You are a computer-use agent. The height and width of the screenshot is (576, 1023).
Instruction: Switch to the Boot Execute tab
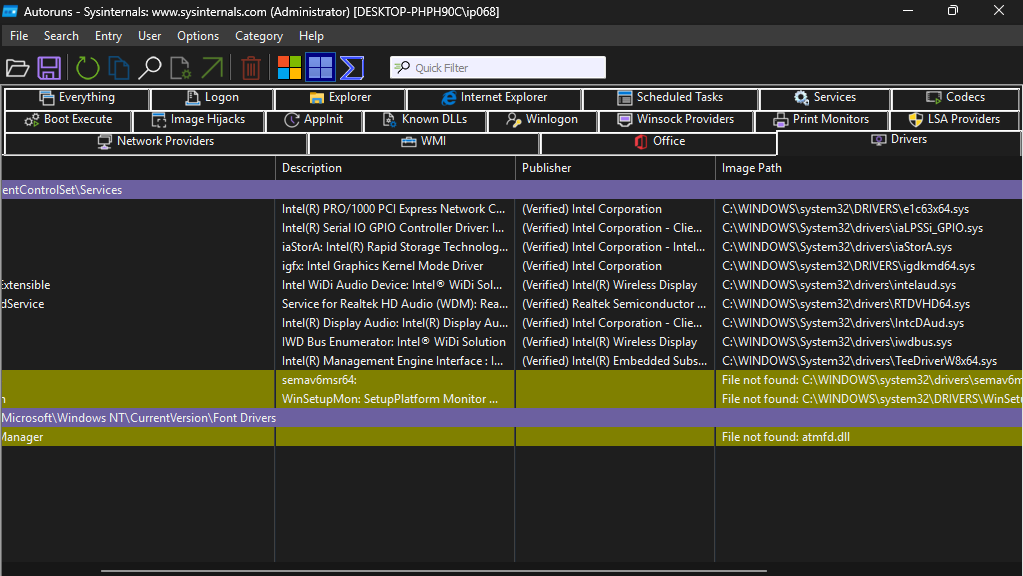click(x=68, y=120)
